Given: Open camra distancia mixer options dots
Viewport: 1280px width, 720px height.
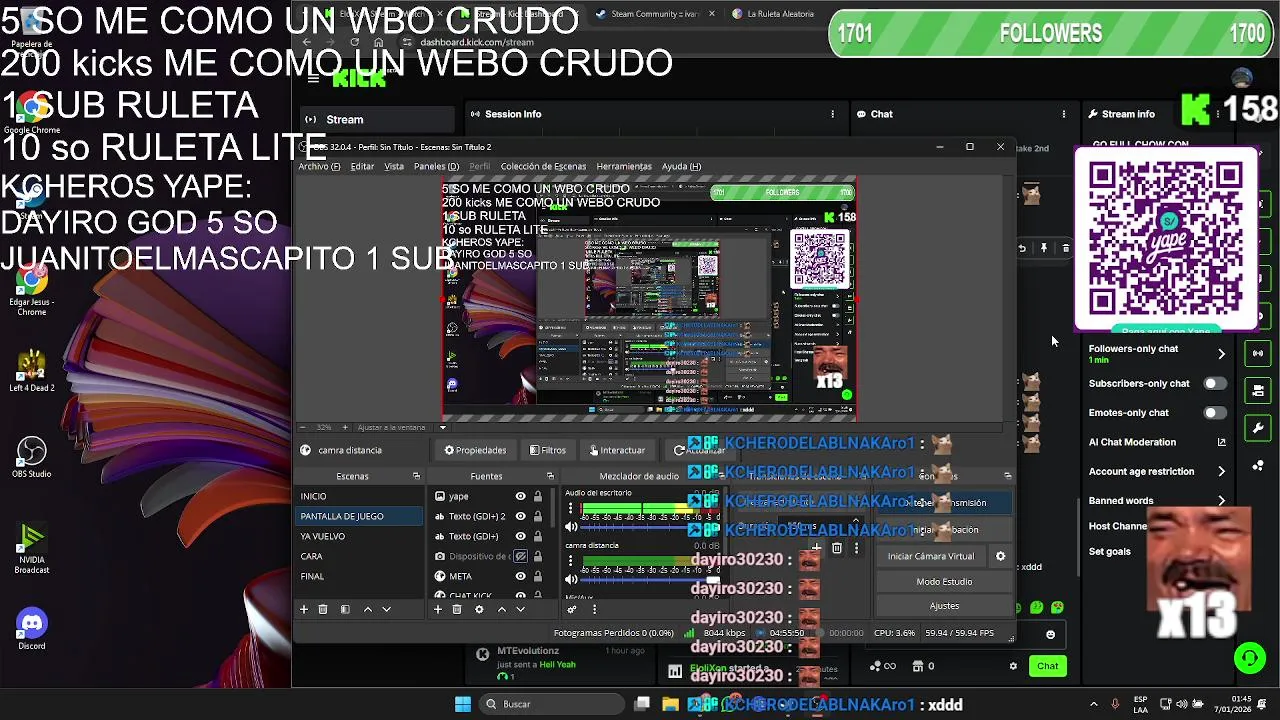Looking at the screenshot, I should pos(571,561).
